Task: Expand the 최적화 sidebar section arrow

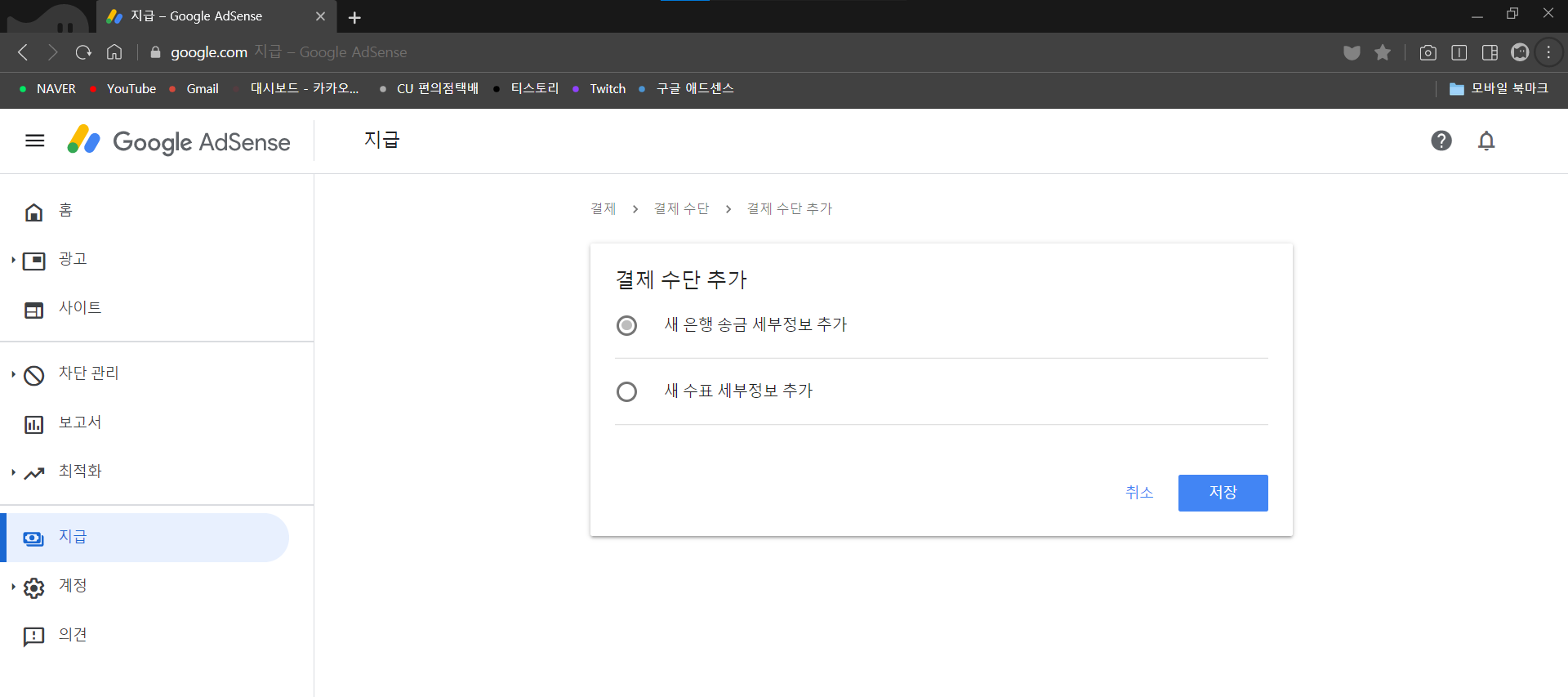Action: [x=13, y=472]
